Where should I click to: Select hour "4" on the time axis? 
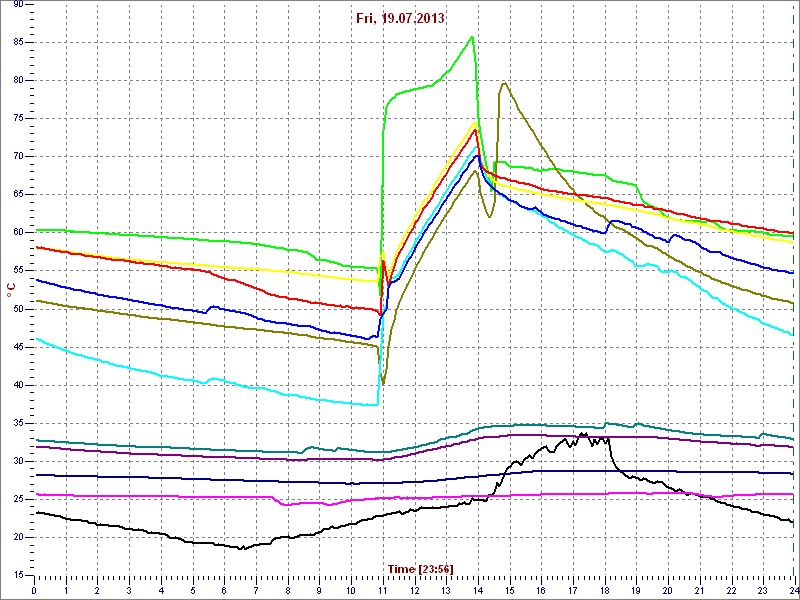161,588
